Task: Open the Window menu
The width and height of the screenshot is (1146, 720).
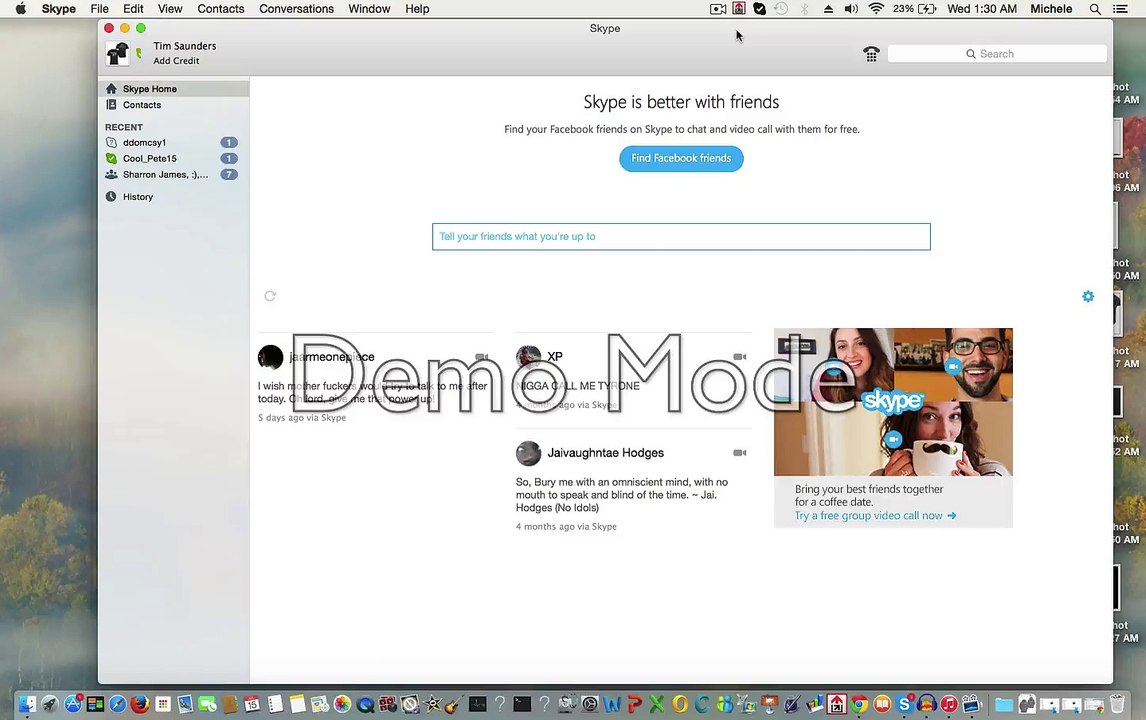Action: 369,9
